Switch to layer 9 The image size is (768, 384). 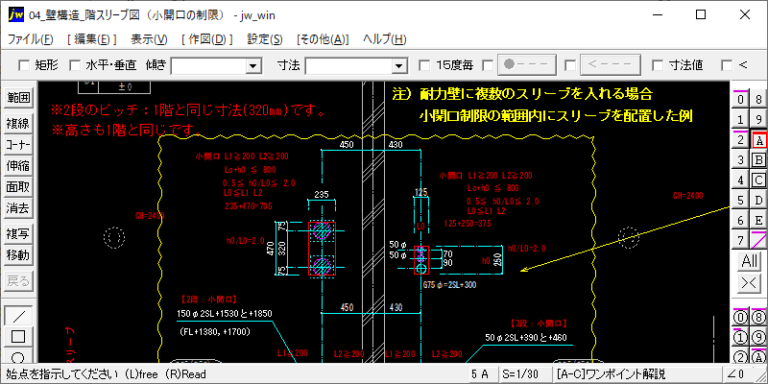pyautogui.click(x=758, y=120)
